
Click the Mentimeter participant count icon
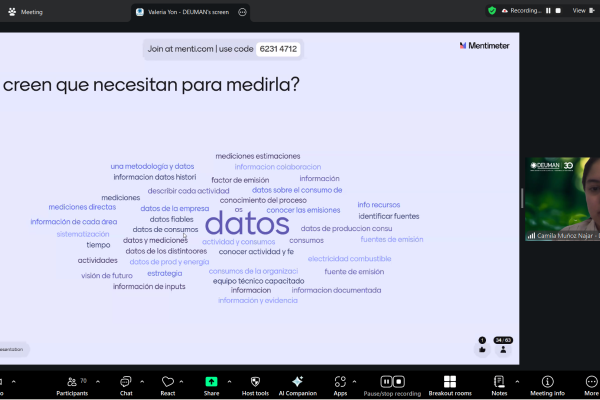(503, 349)
